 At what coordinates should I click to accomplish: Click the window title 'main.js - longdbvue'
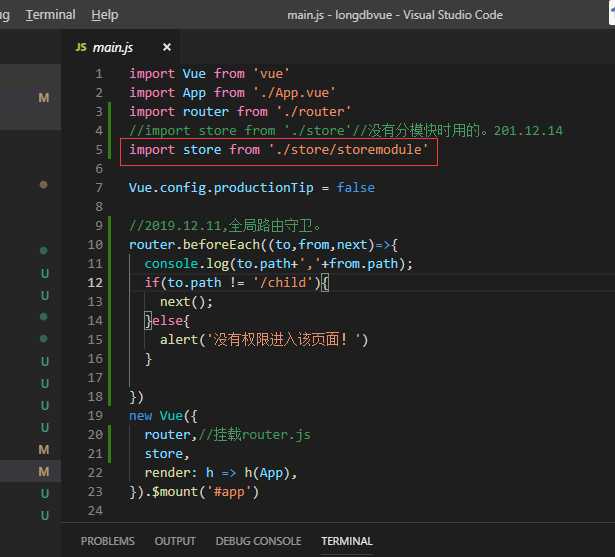tap(340, 15)
